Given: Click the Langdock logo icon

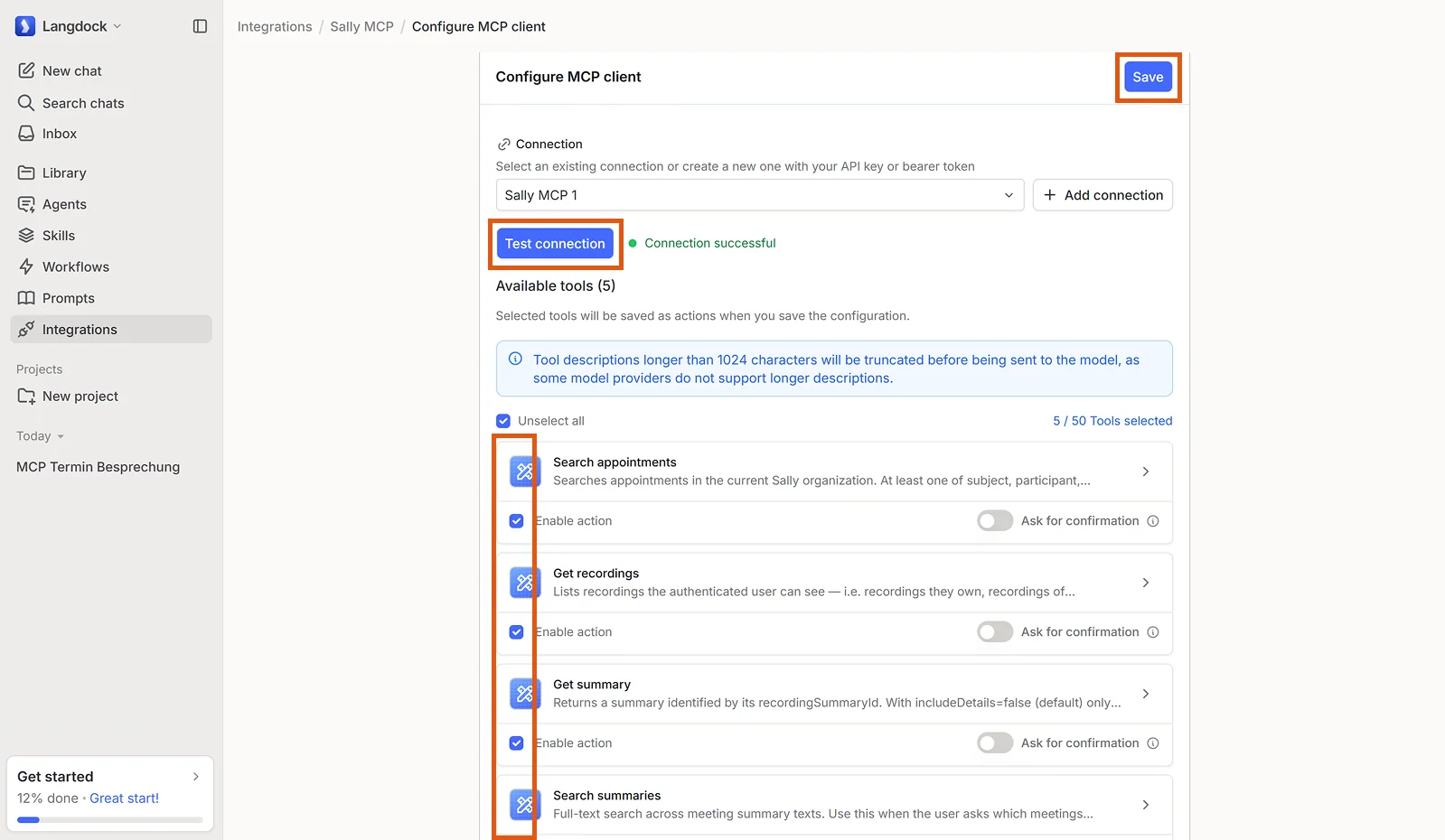Looking at the screenshot, I should click(x=25, y=26).
